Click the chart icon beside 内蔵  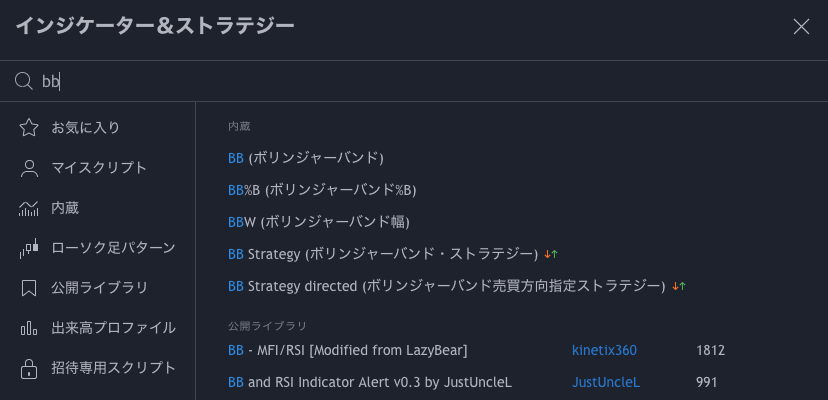[29, 208]
